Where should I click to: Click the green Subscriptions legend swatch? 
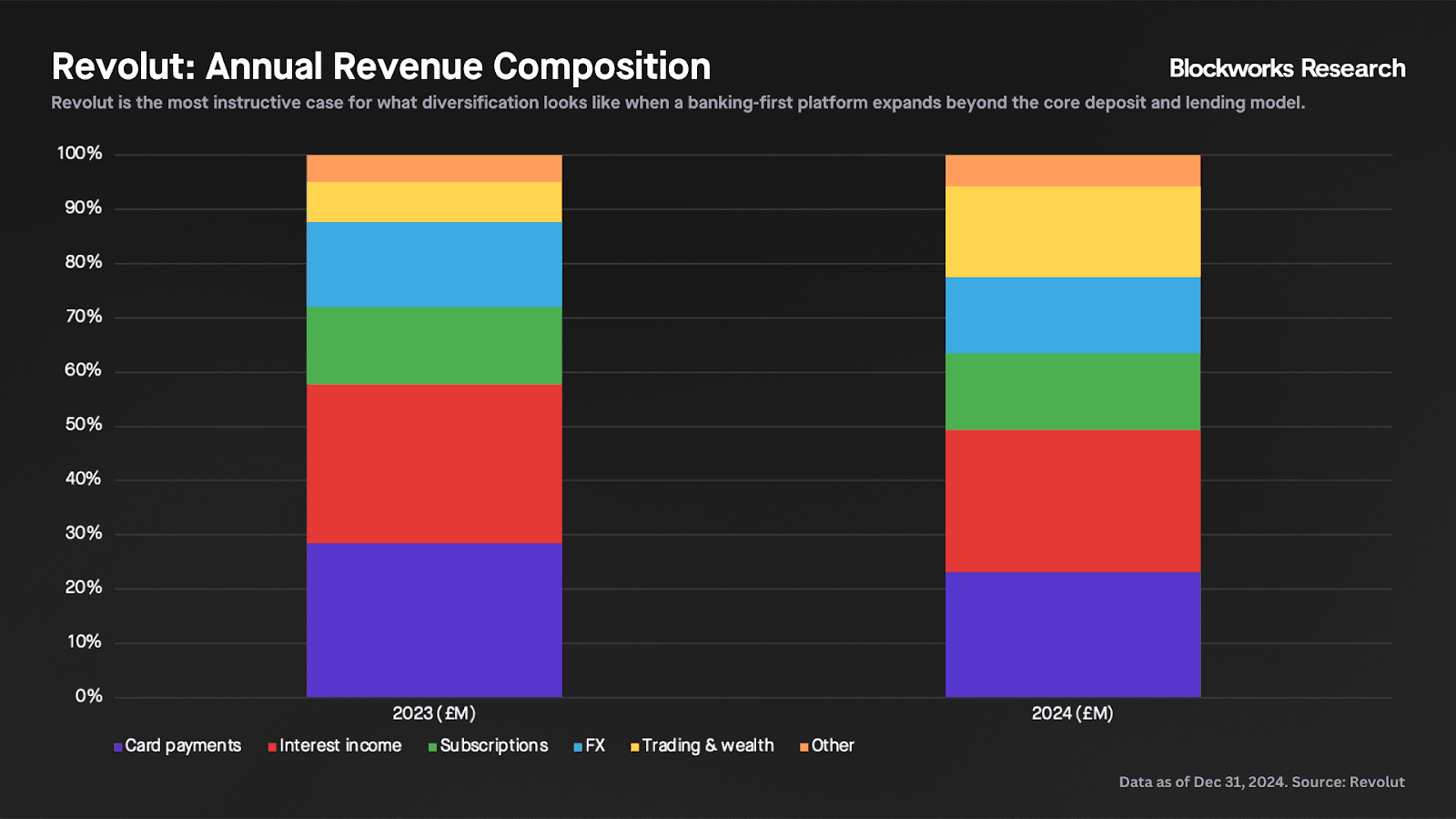(433, 747)
